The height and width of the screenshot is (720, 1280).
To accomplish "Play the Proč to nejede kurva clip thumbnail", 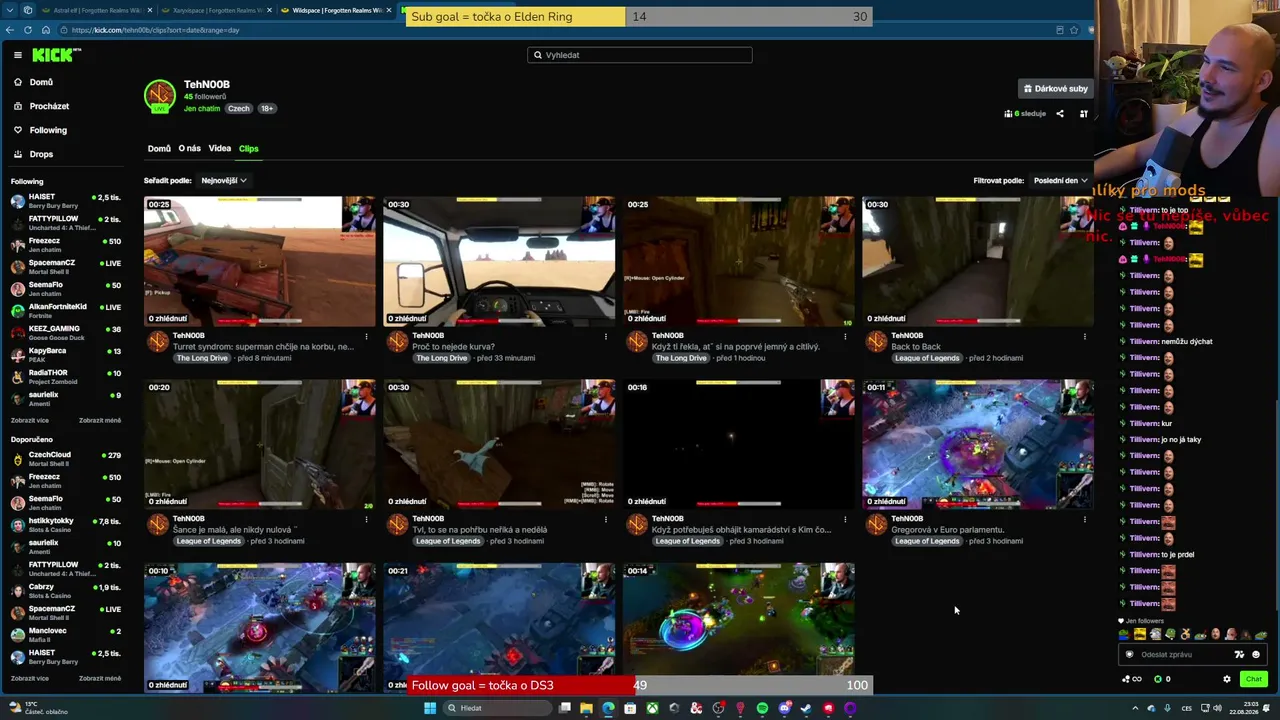I will [499, 261].
